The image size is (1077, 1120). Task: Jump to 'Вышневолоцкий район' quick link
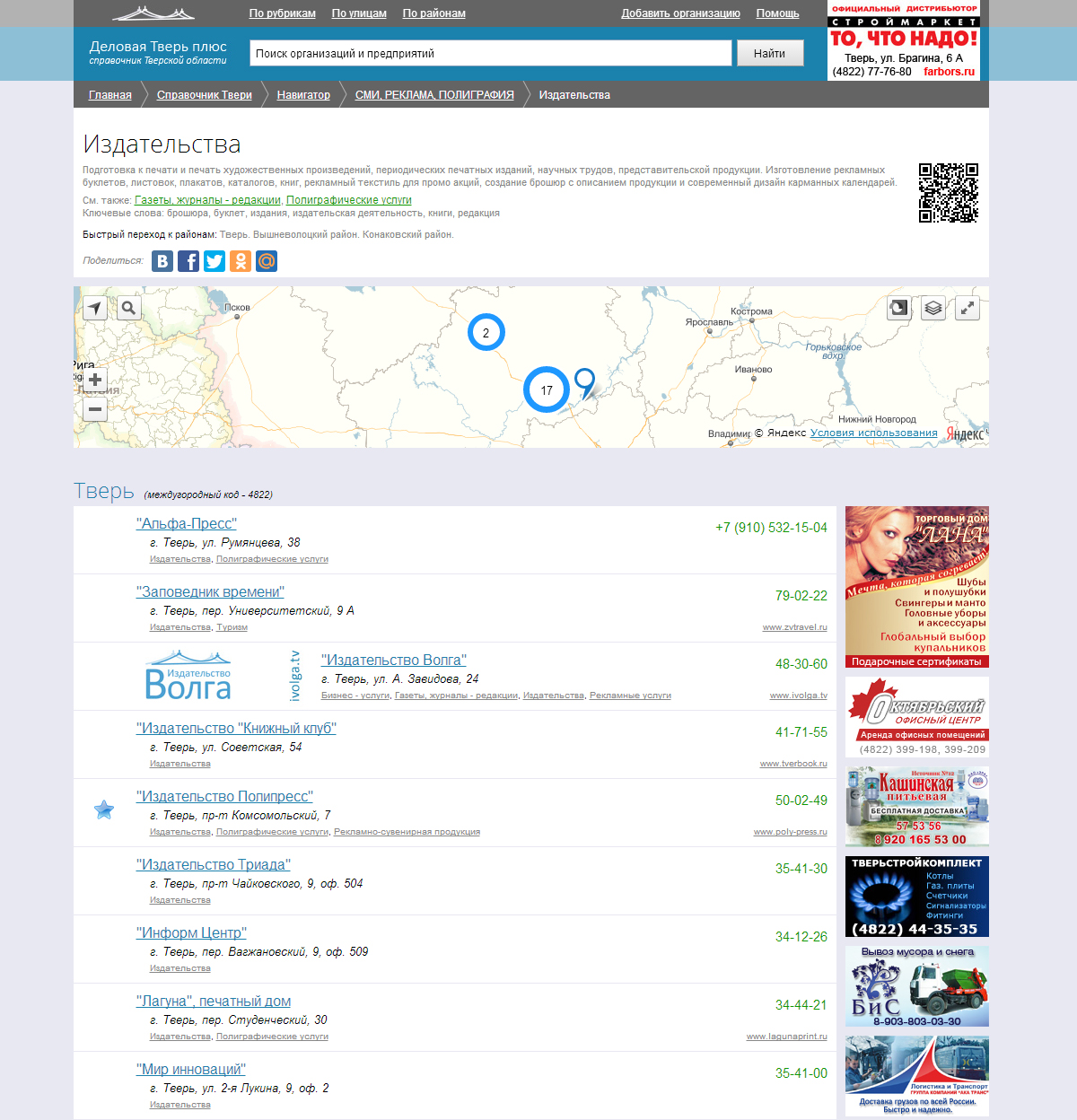coord(305,235)
